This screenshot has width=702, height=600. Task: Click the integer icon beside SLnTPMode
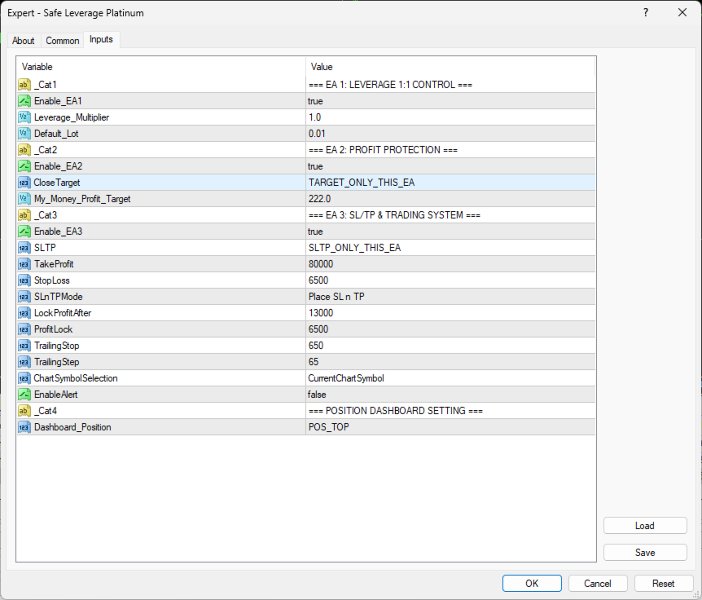tap(24, 296)
